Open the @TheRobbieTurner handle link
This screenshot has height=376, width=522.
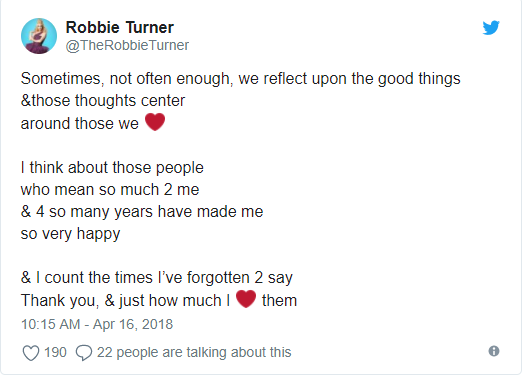(127, 45)
